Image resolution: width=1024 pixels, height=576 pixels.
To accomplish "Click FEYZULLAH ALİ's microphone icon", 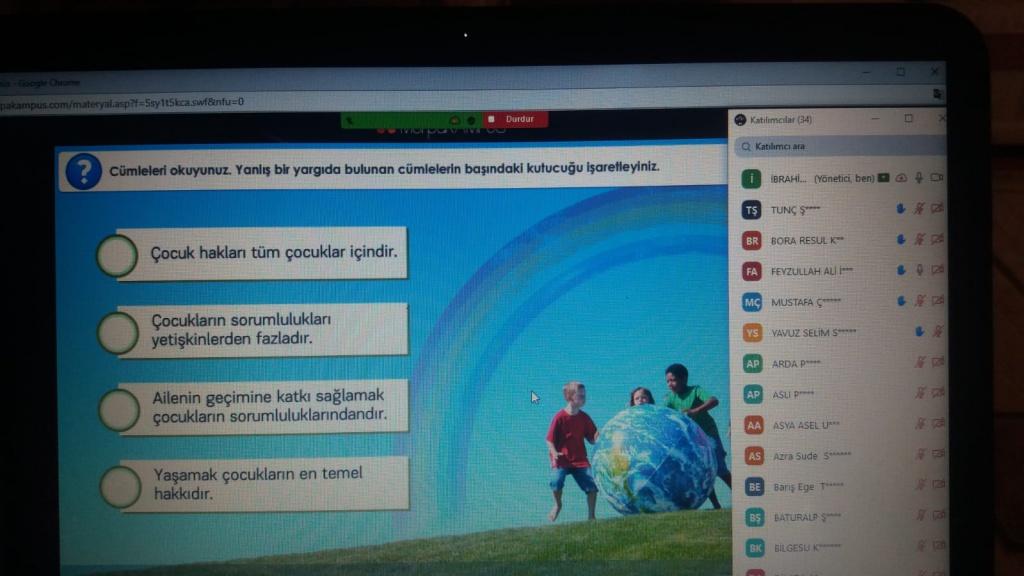I will [919, 270].
